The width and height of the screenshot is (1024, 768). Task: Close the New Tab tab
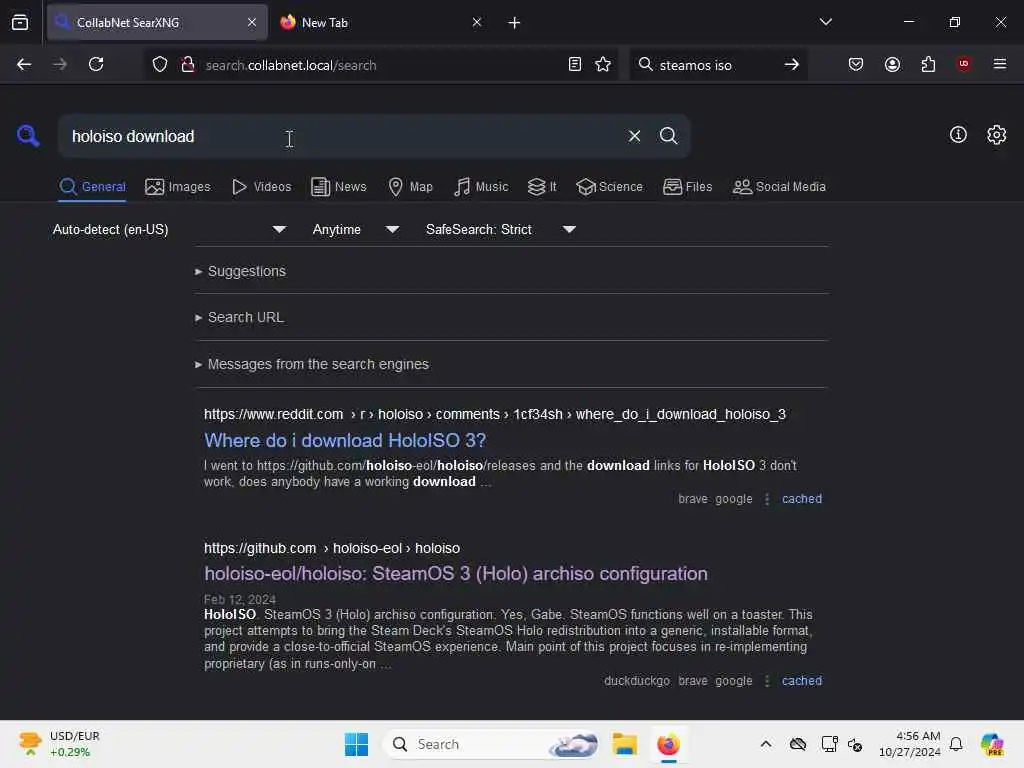click(477, 22)
